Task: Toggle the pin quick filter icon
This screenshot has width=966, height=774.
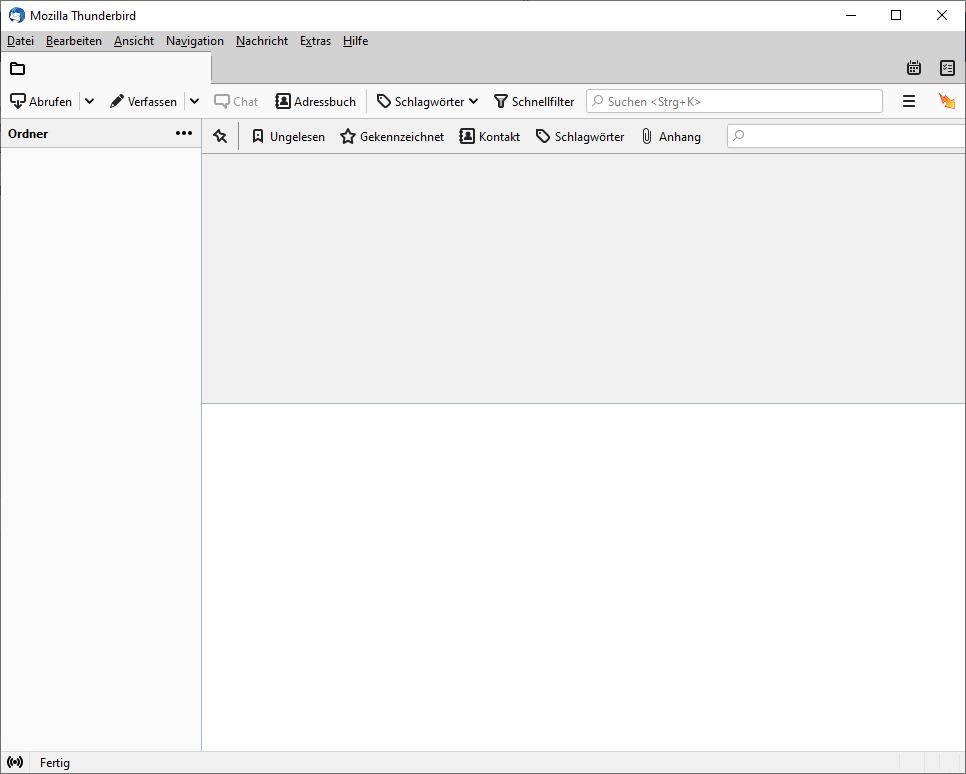Action: [x=220, y=136]
